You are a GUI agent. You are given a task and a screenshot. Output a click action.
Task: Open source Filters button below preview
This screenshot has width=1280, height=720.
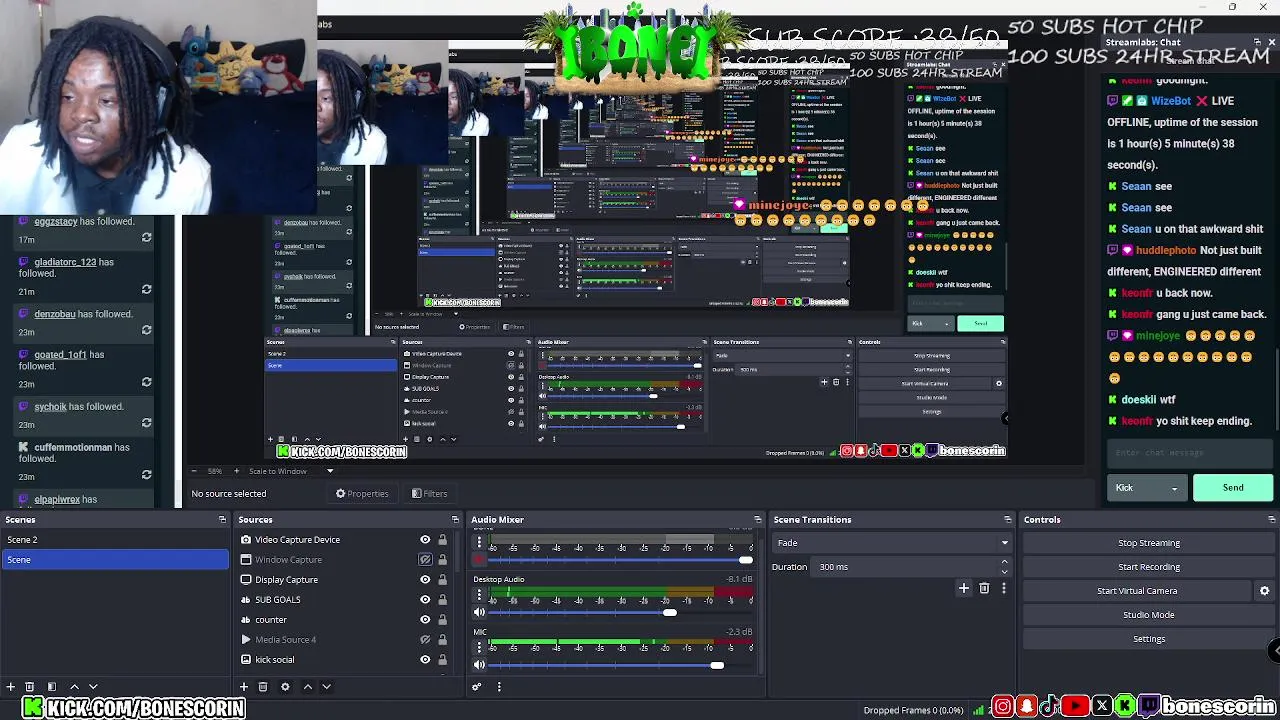pyautogui.click(x=429, y=493)
